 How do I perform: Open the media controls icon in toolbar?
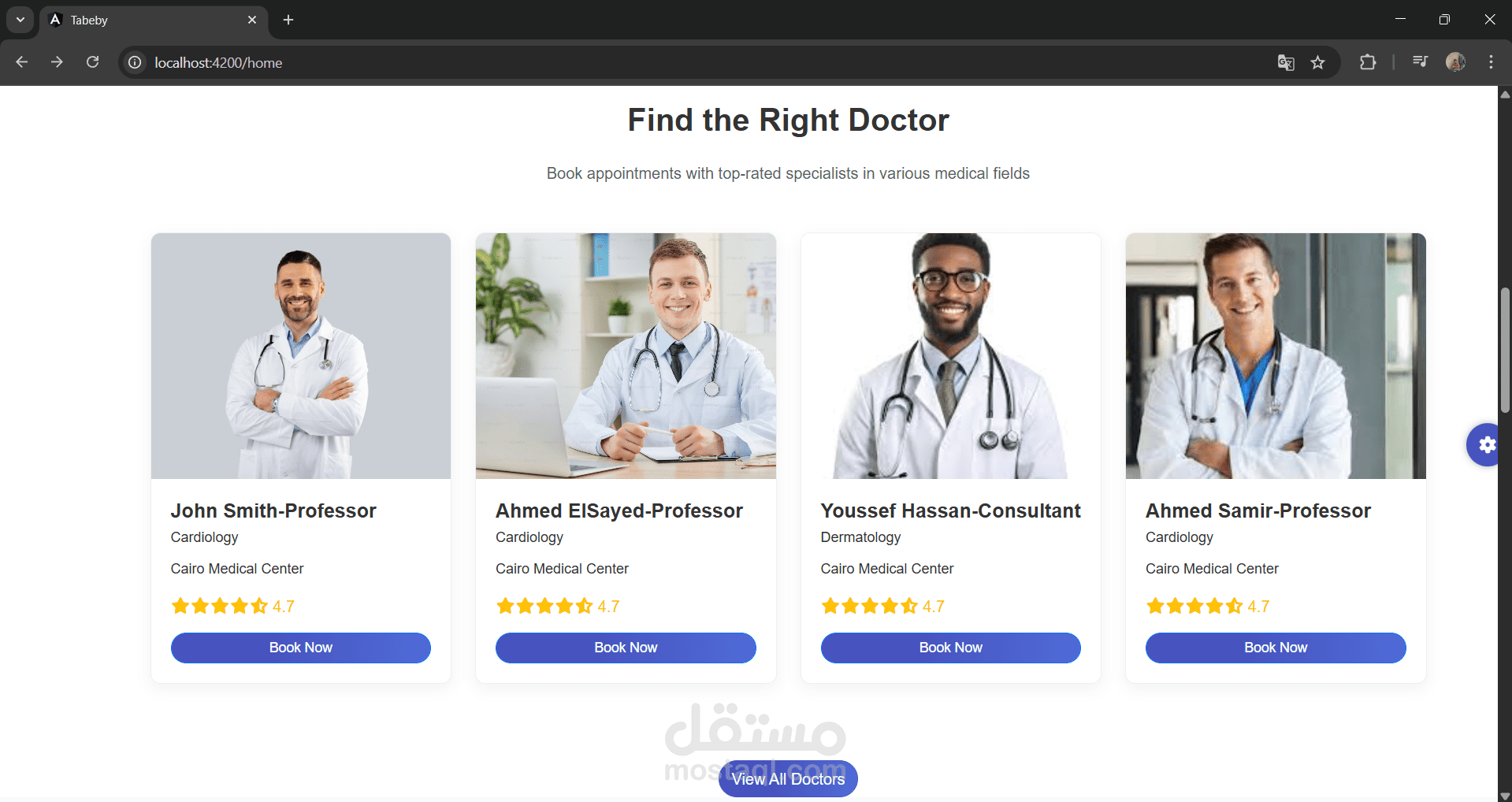[1420, 61]
